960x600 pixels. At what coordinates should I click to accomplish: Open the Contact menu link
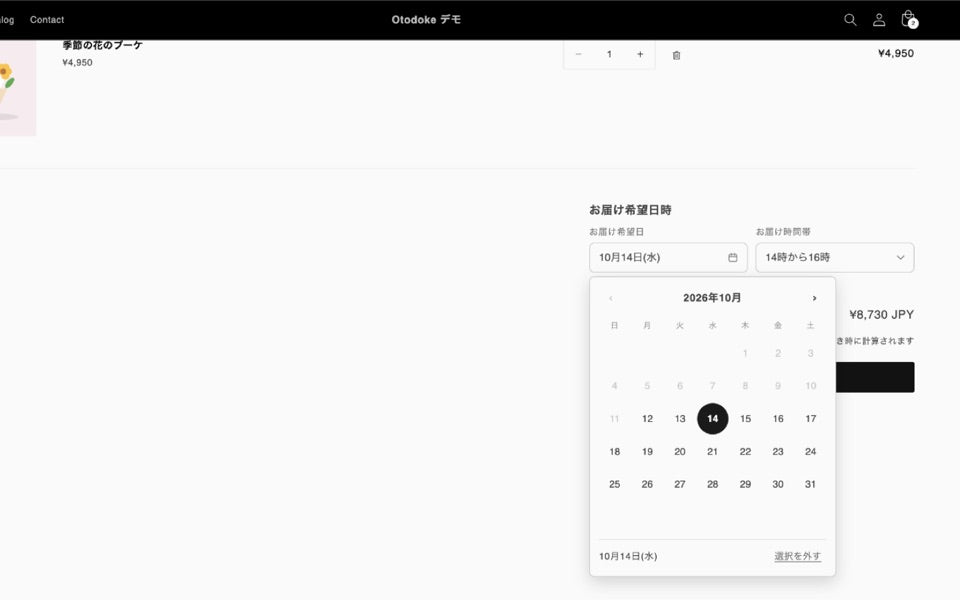click(x=47, y=20)
